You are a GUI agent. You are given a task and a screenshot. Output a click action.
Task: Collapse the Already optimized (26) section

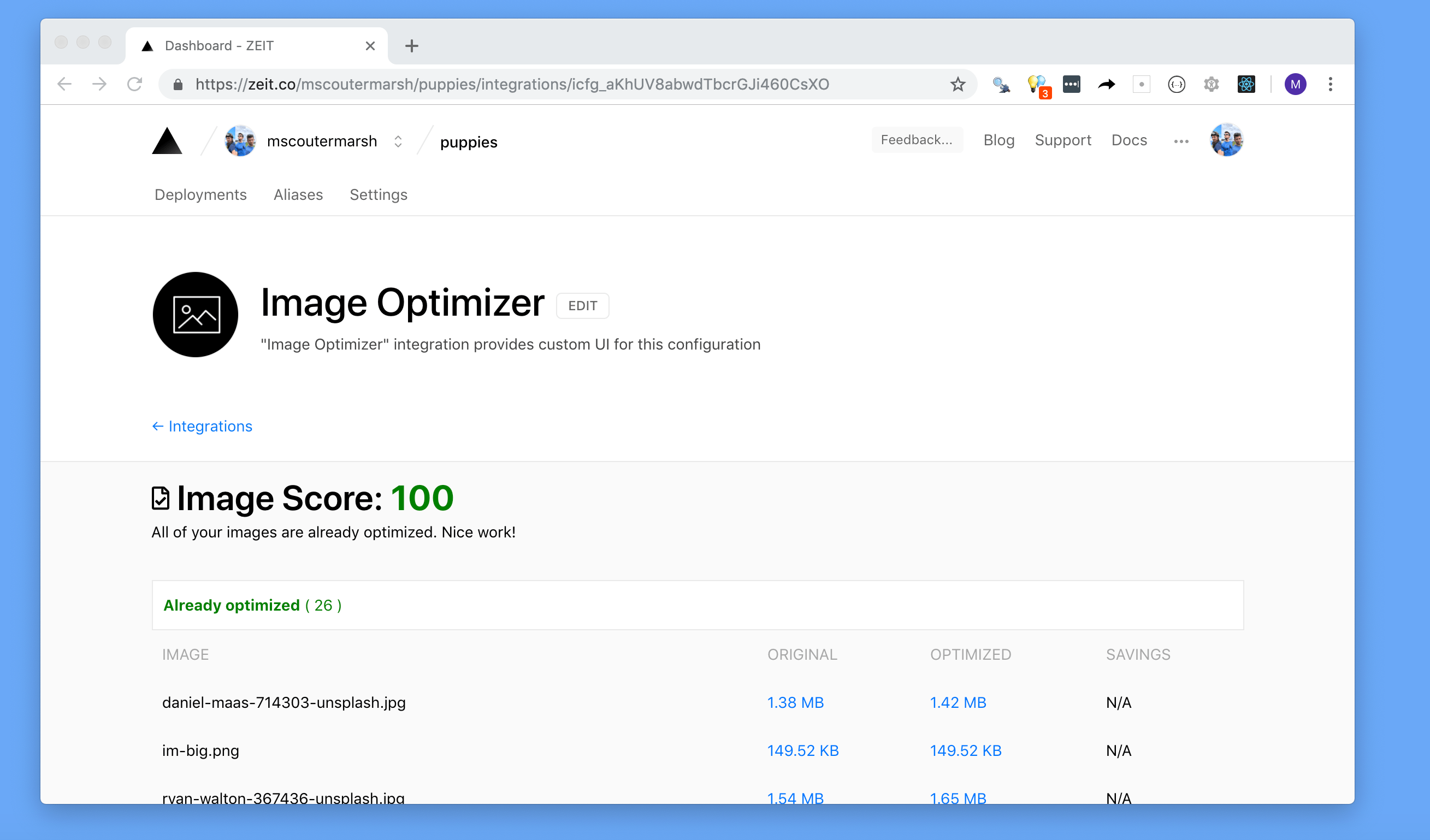click(x=698, y=605)
